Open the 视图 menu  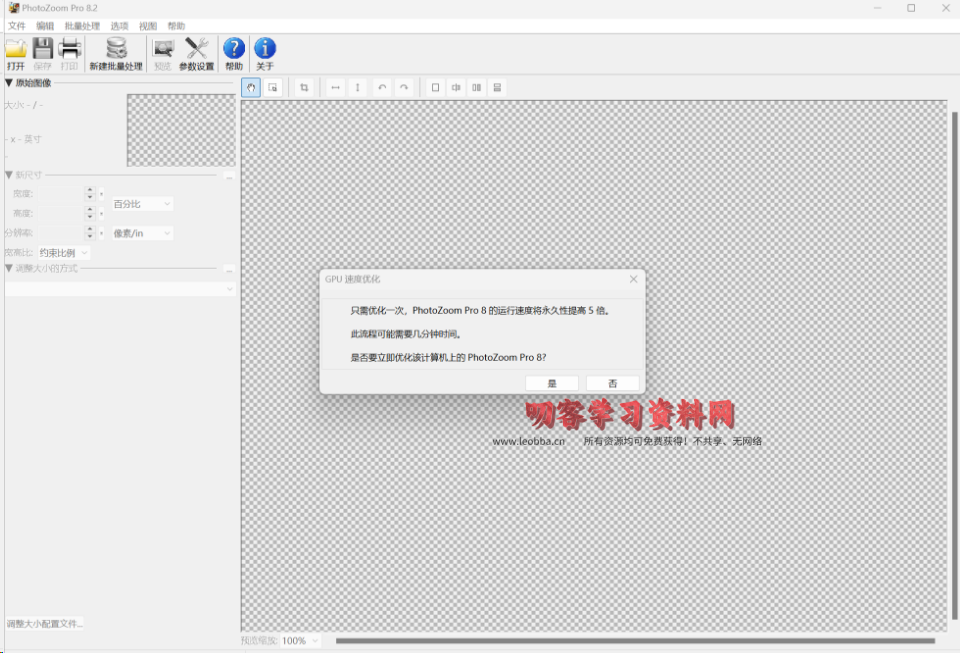point(148,26)
